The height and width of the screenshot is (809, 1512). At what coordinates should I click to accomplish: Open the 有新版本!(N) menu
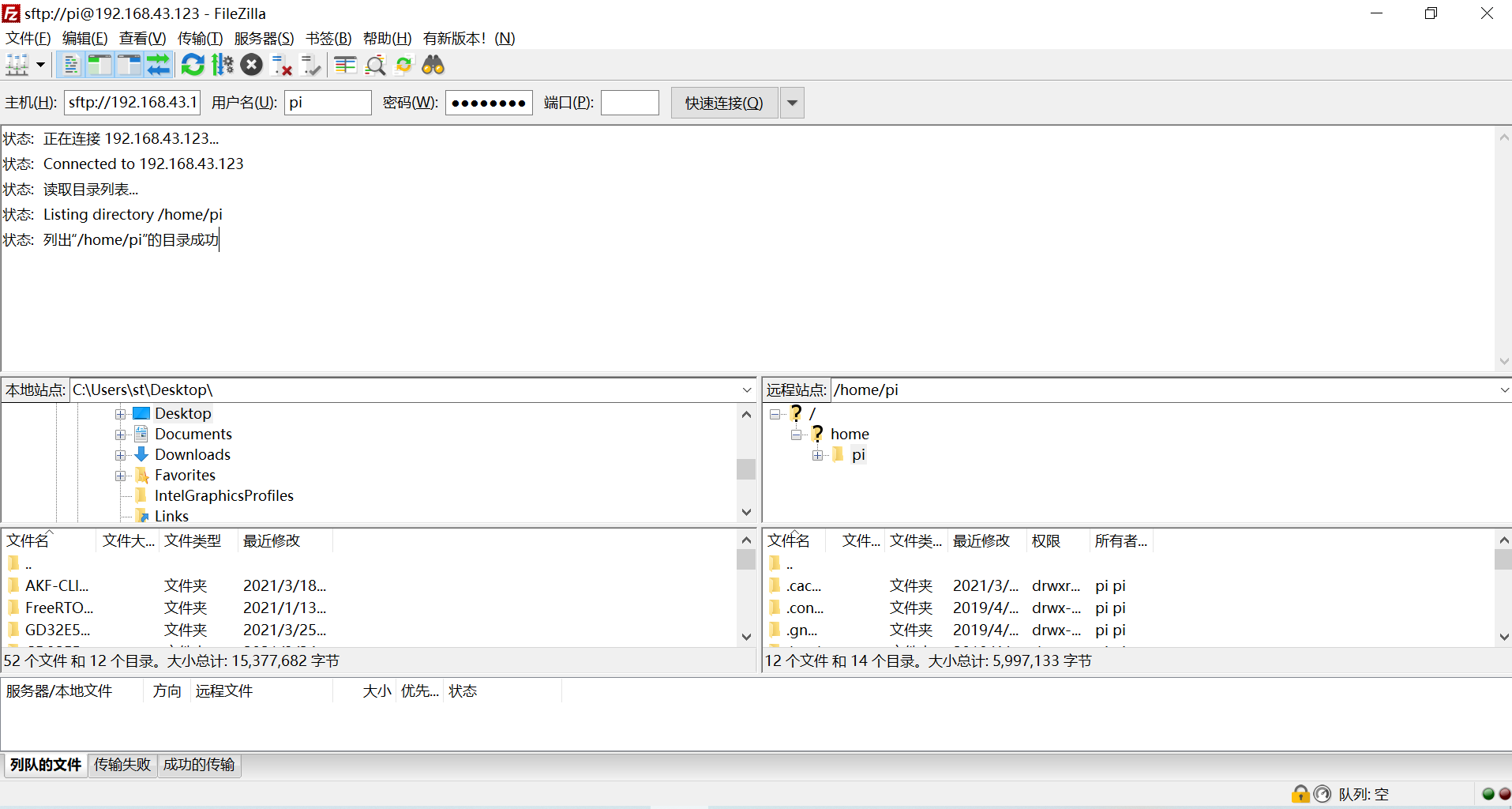coord(469,38)
